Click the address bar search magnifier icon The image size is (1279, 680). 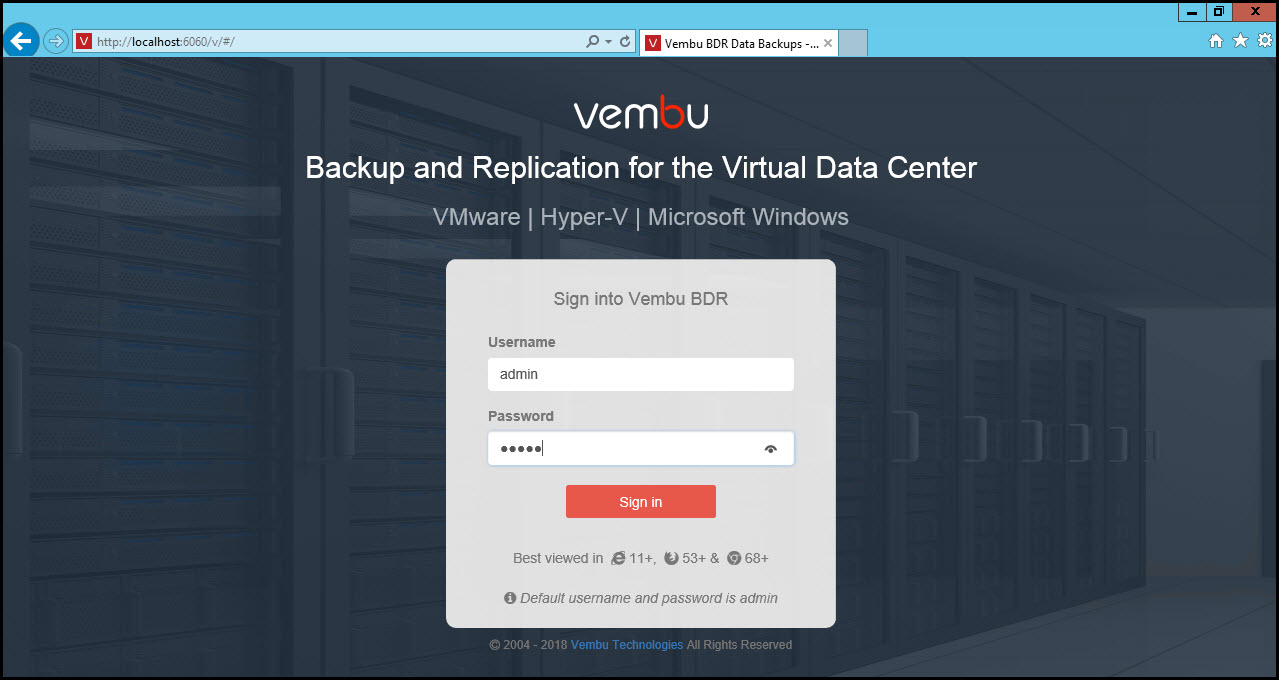coord(592,42)
